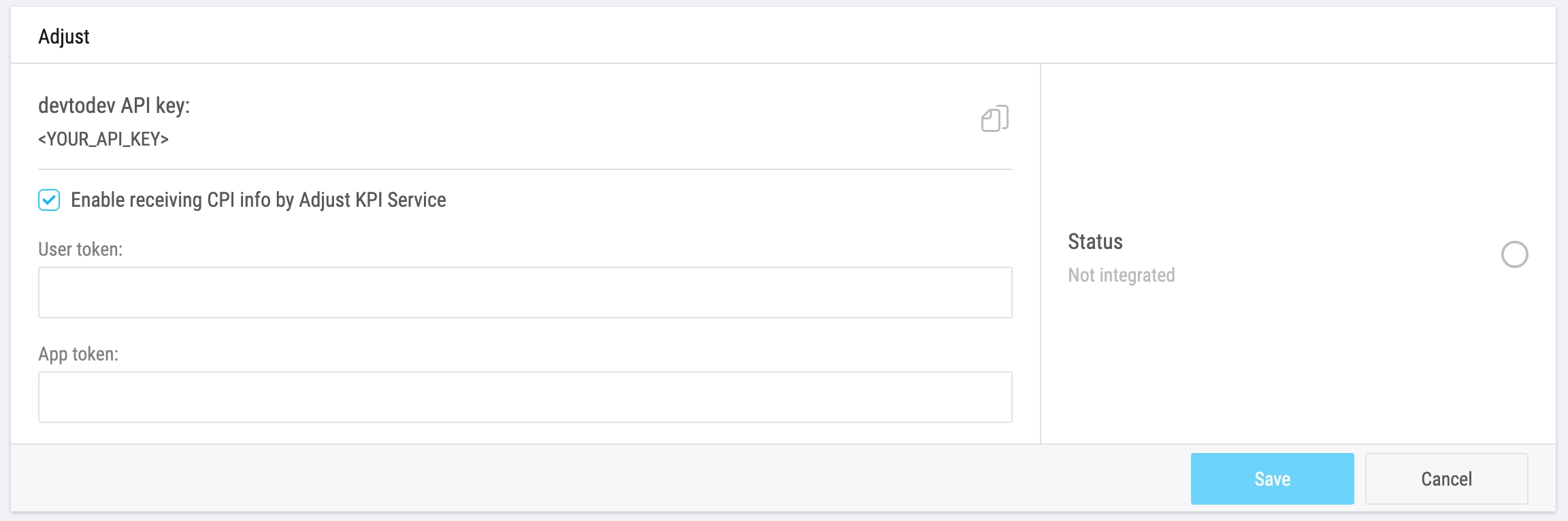
Task: Click the Status heading
Action: [x=1095, y=241]
